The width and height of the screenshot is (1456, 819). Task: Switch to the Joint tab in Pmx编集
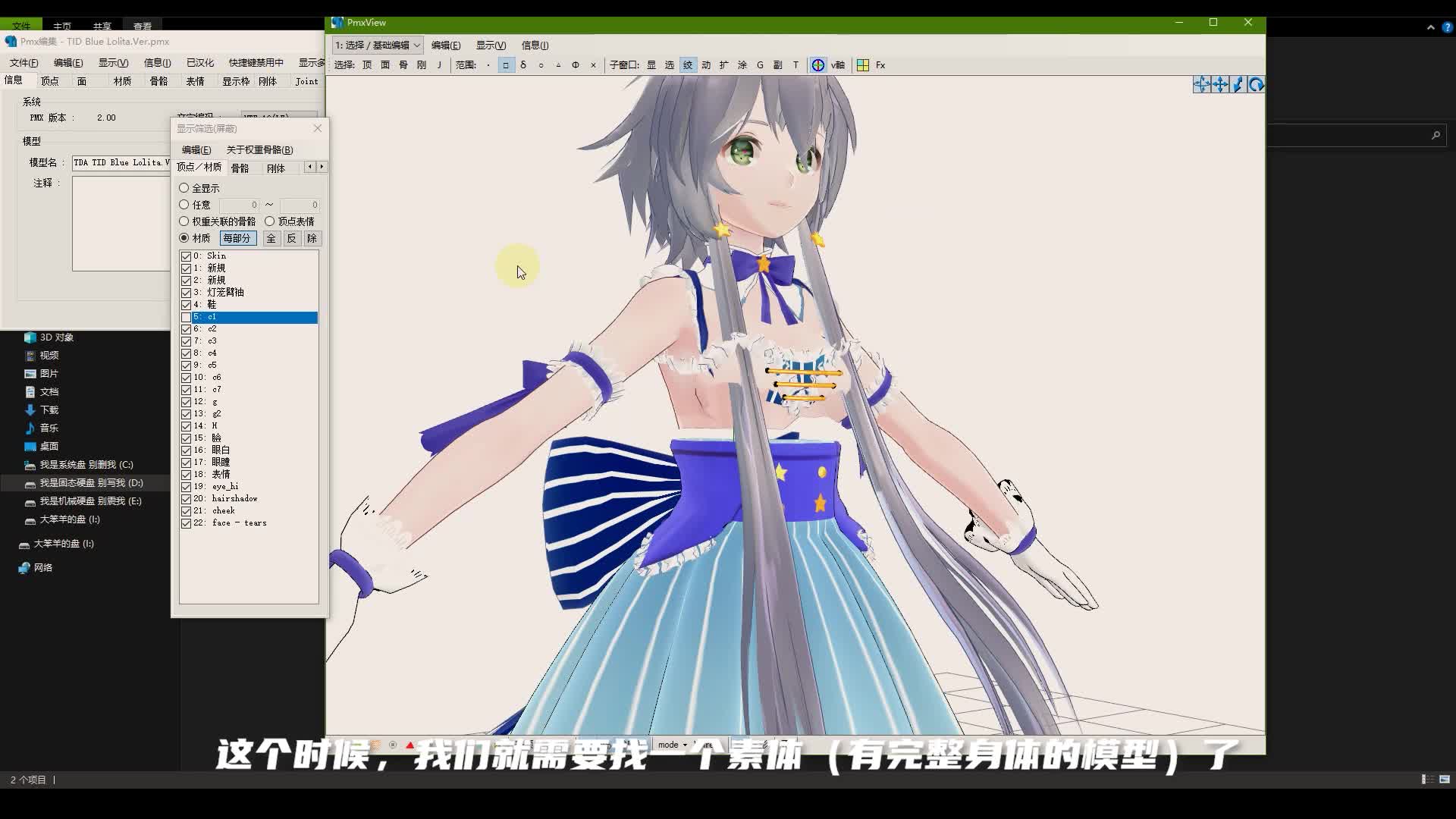[306, 81]
